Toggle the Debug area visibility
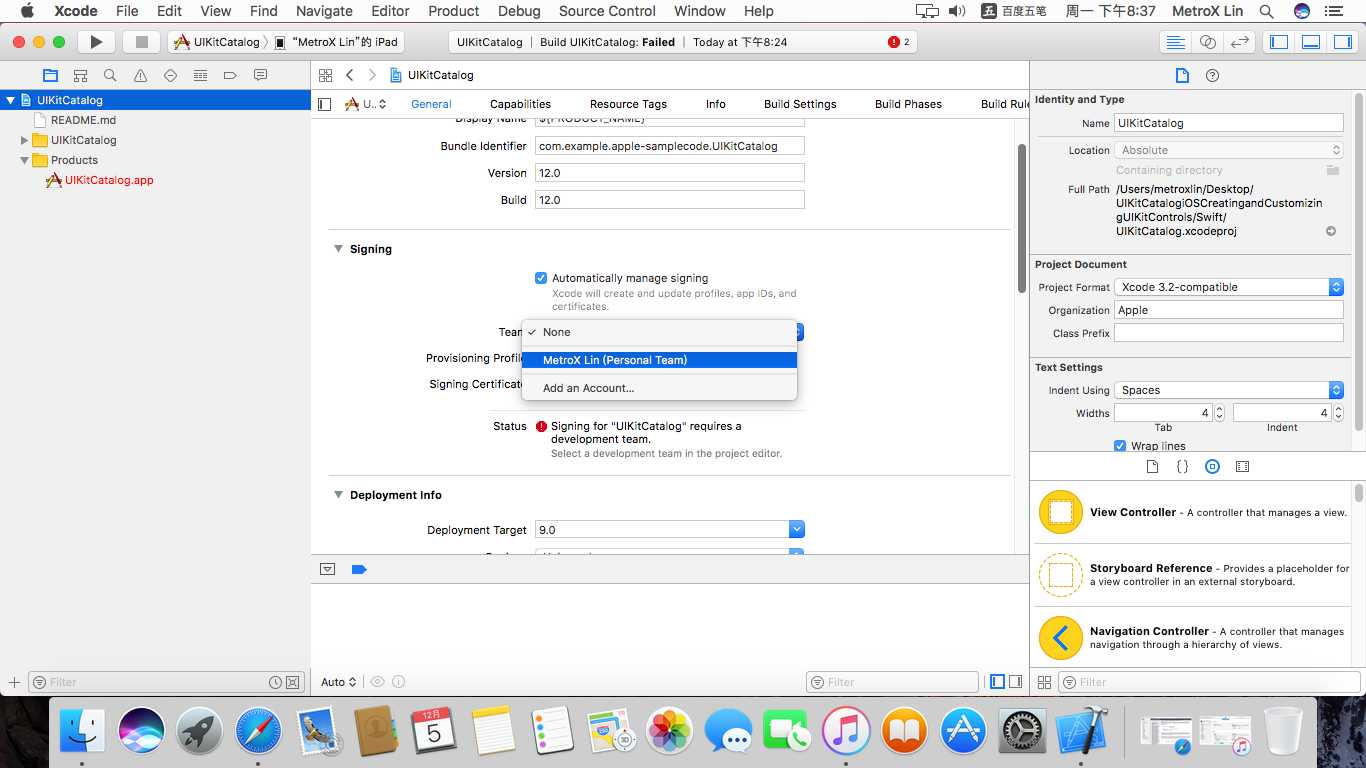Image resolution: width=1366 pixels, height=768 pixels. 1311,42
